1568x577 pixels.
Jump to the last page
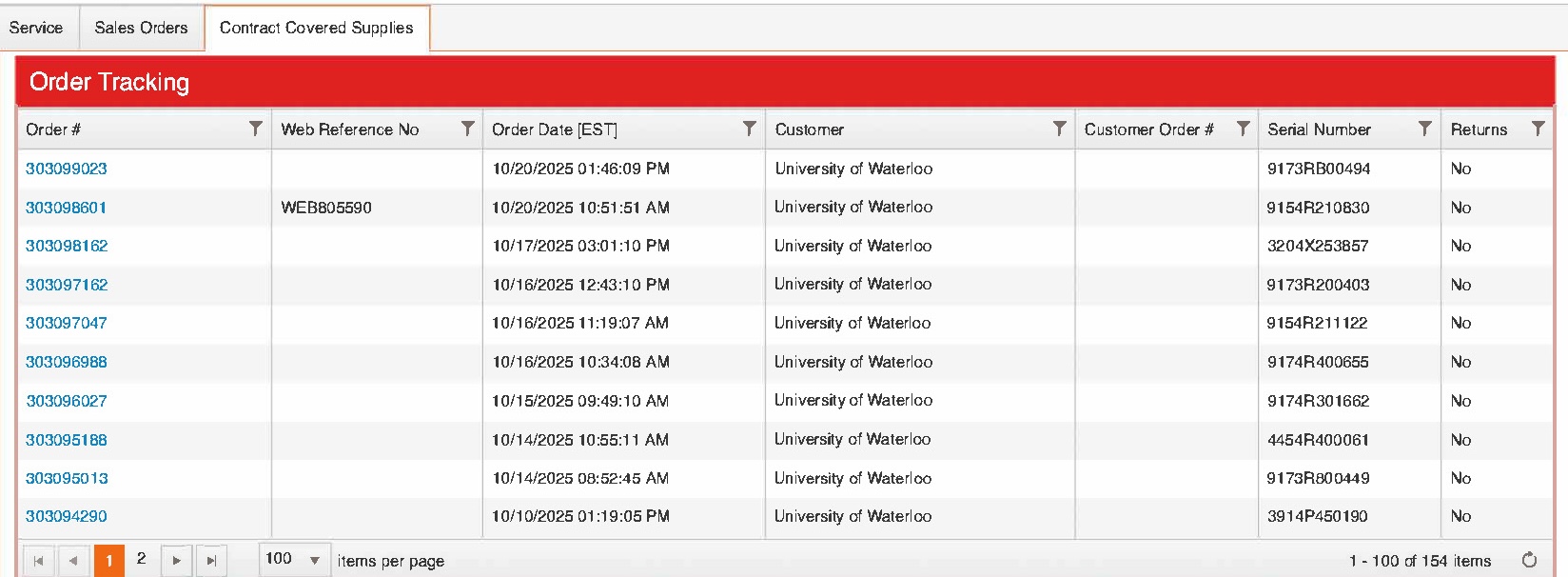pos(211,561)
